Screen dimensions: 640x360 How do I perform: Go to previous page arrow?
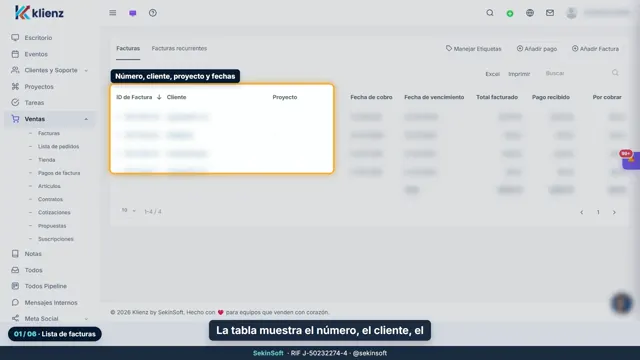[x=582, y=212]
